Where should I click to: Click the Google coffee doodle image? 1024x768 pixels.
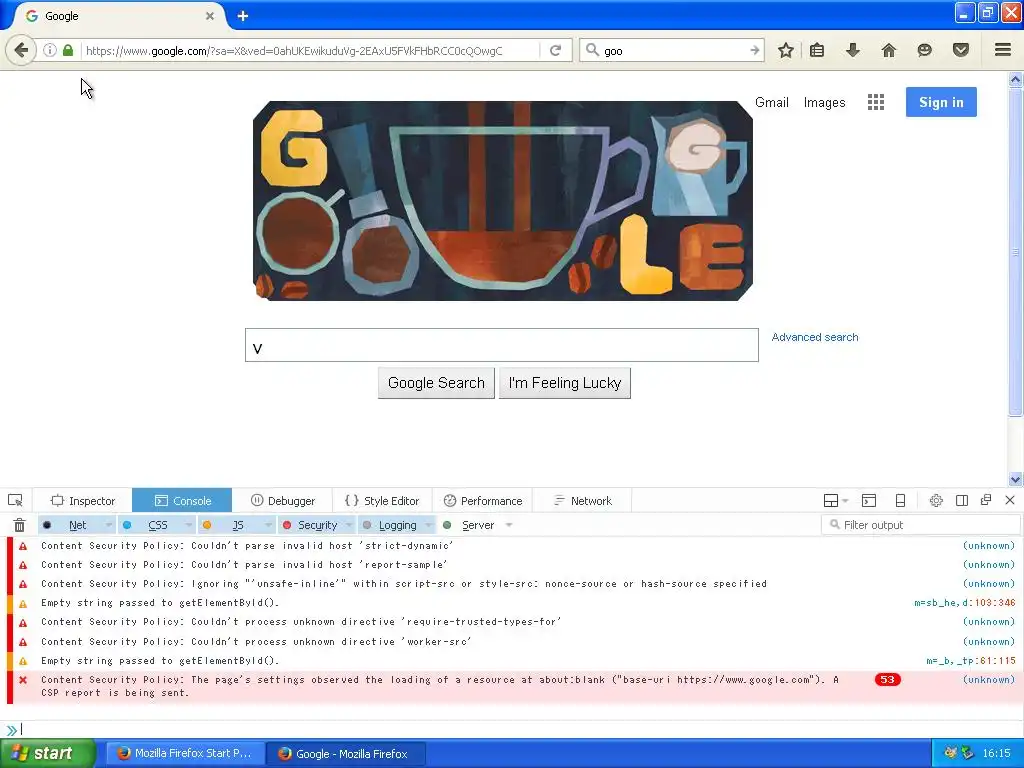[x=503, y=201]
